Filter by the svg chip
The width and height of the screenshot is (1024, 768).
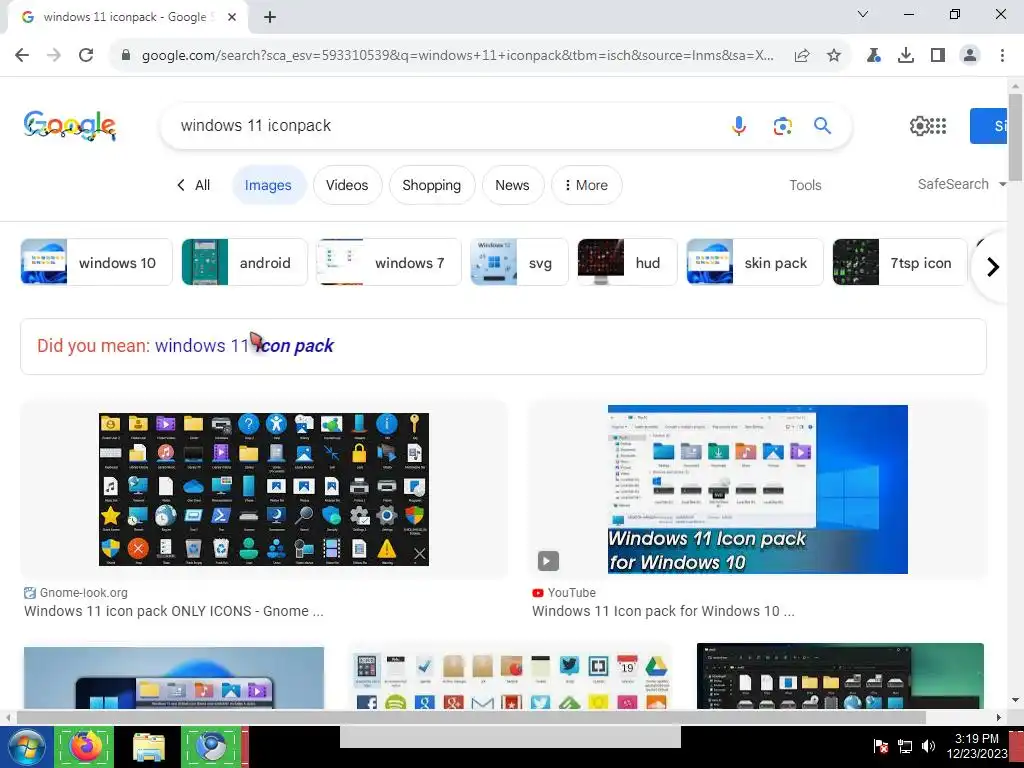click(x=519, y=263)
